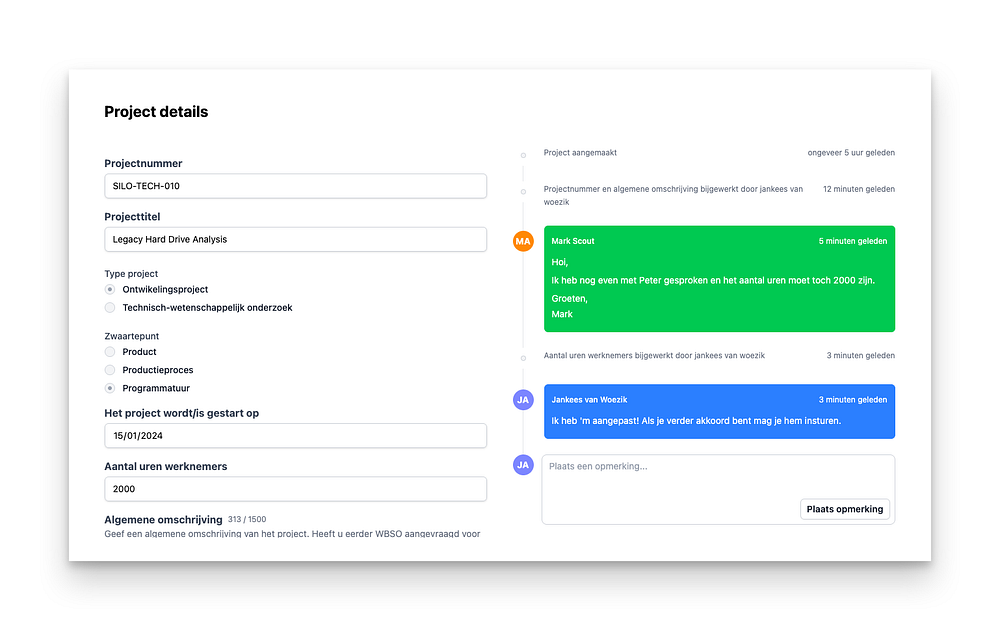
Task: Click timeline dot for 'Aantal uren werknemers bijgewerkt'
Action: click(523, 358)
